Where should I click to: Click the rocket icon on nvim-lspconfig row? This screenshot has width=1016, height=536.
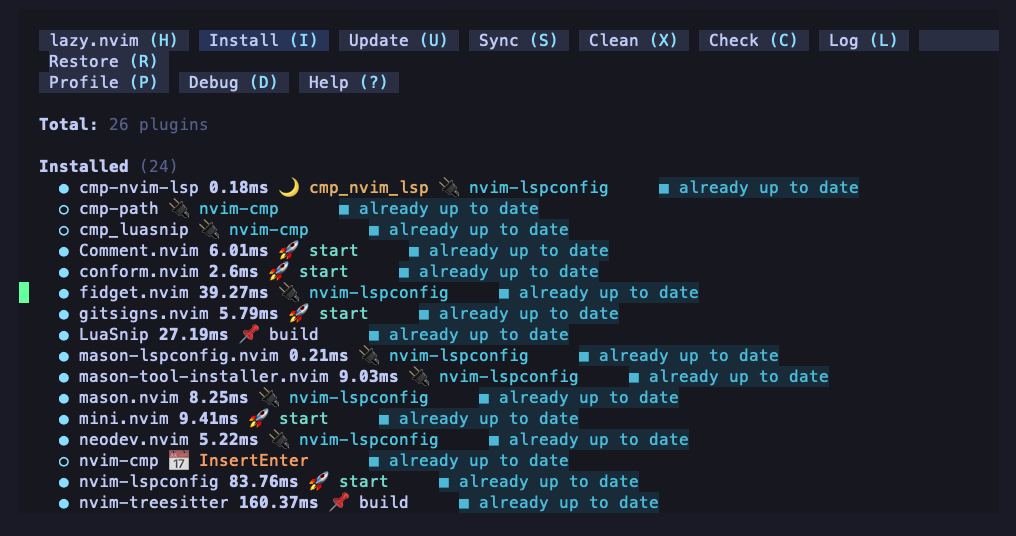click(319, 481)
